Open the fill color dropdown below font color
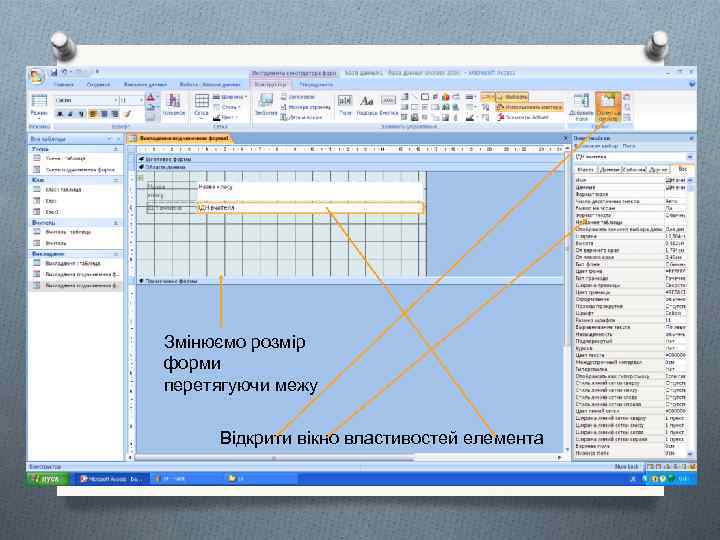 click(151, 108)
